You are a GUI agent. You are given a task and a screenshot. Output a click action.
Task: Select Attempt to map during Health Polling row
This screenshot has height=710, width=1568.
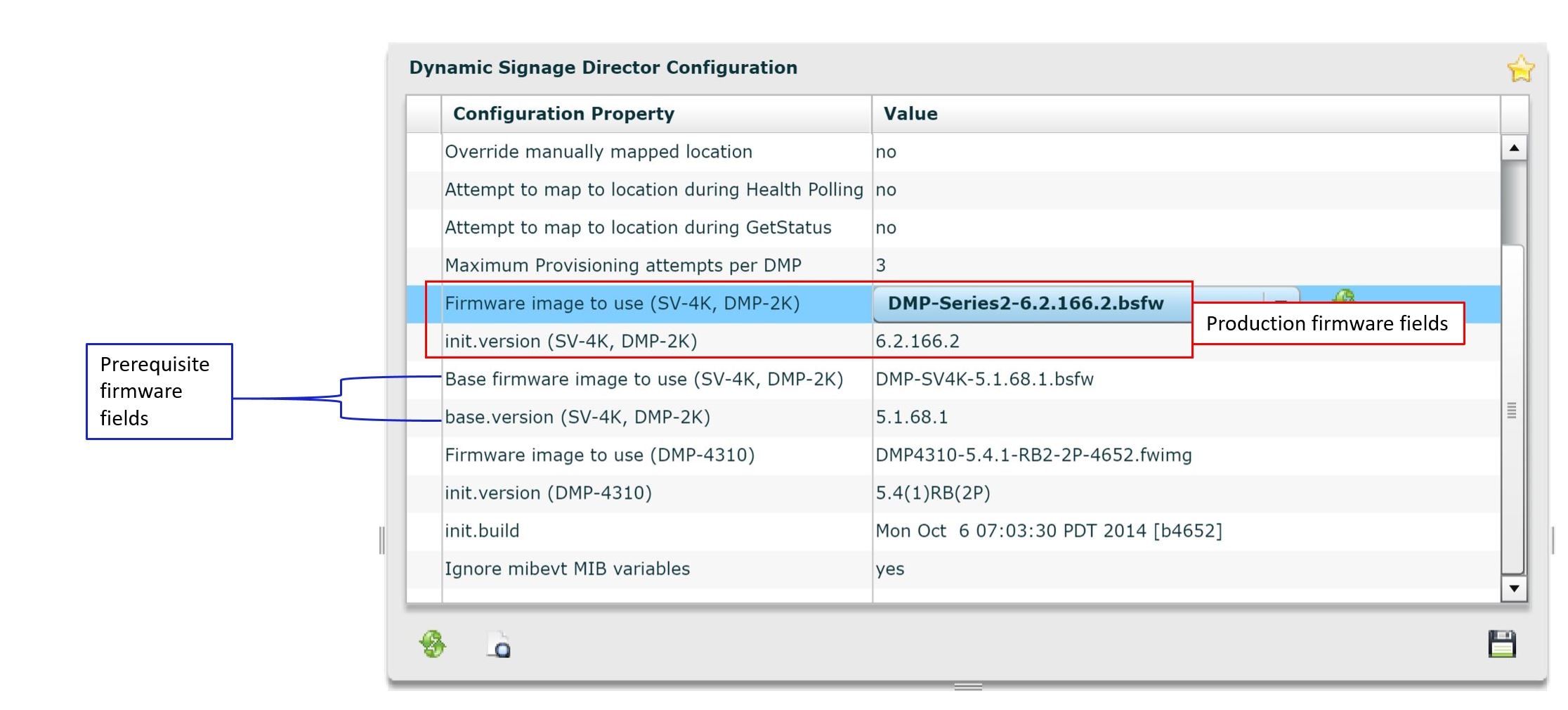953,190
